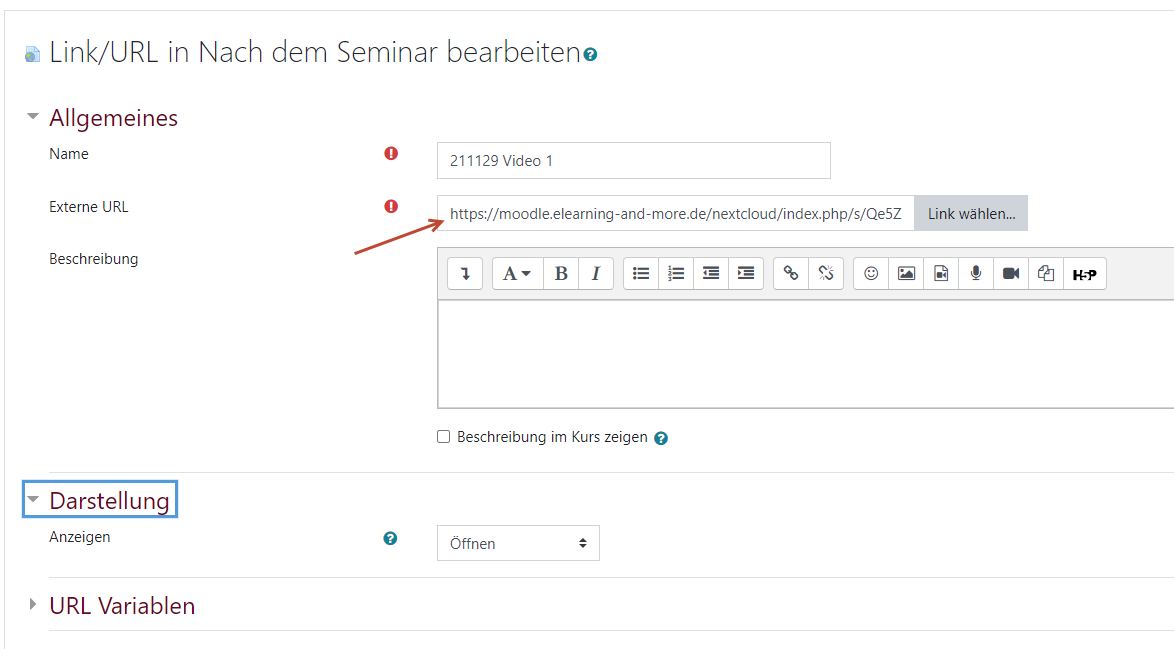
Task: Open the Anzeigen dropdown
Action: point(518,543)
